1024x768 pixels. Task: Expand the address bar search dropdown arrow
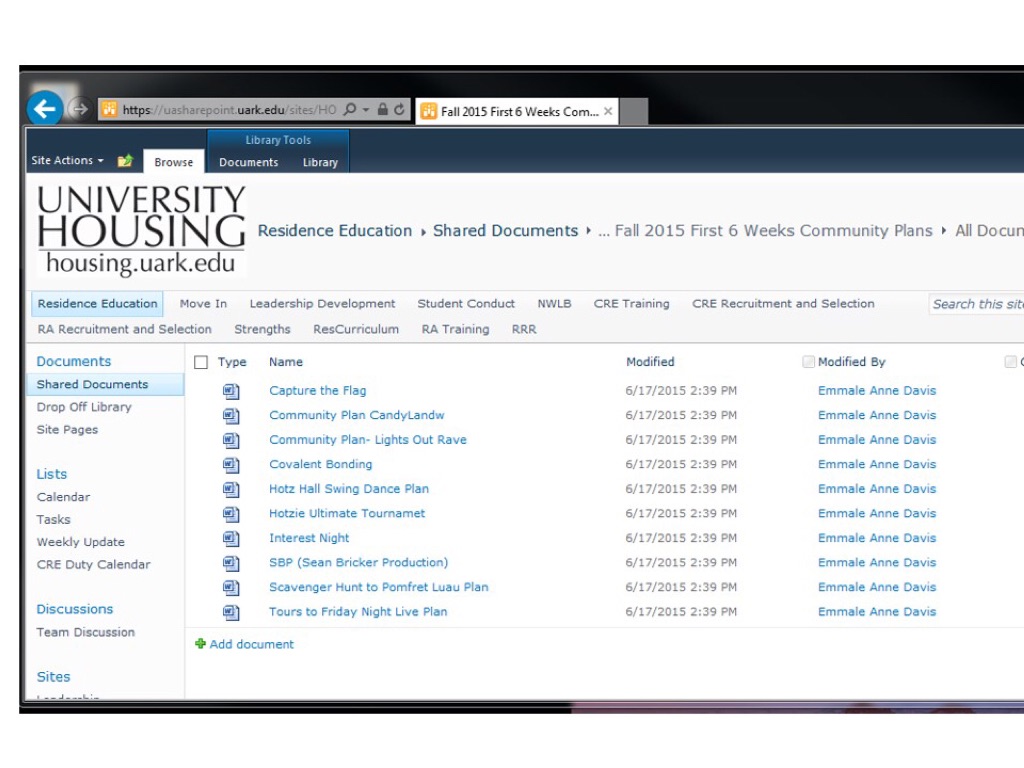(366, 110)
